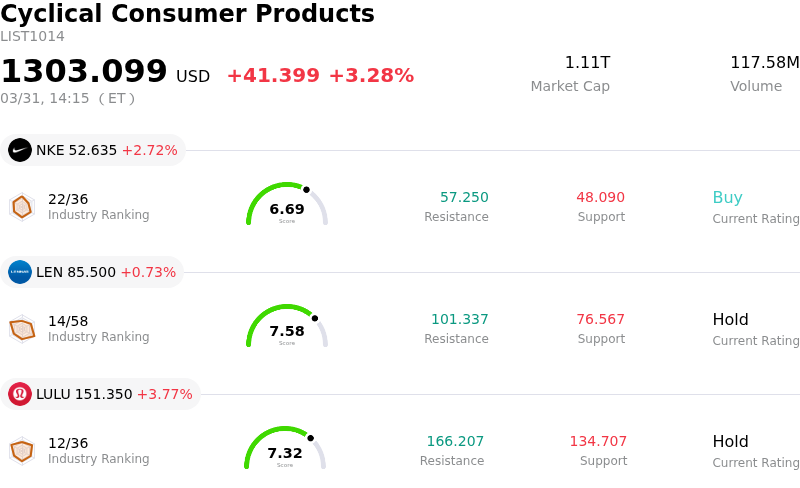The height and width of the screenshot is (488, 800).
Task: Click the 1.11T Market Cap figure
Action: pos(587,63)
